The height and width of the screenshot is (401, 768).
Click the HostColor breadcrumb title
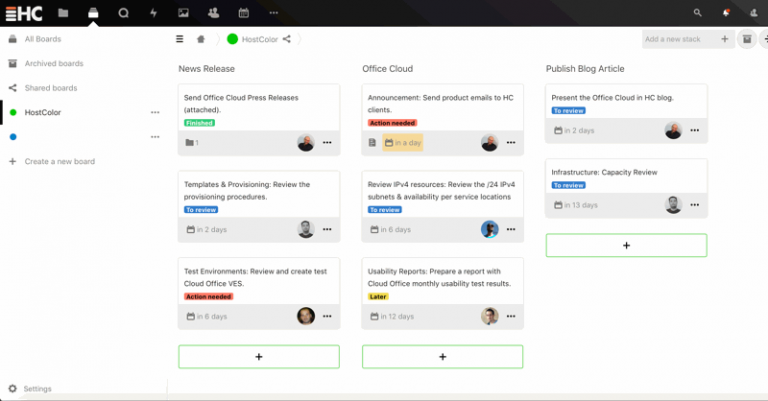point(260,39)
